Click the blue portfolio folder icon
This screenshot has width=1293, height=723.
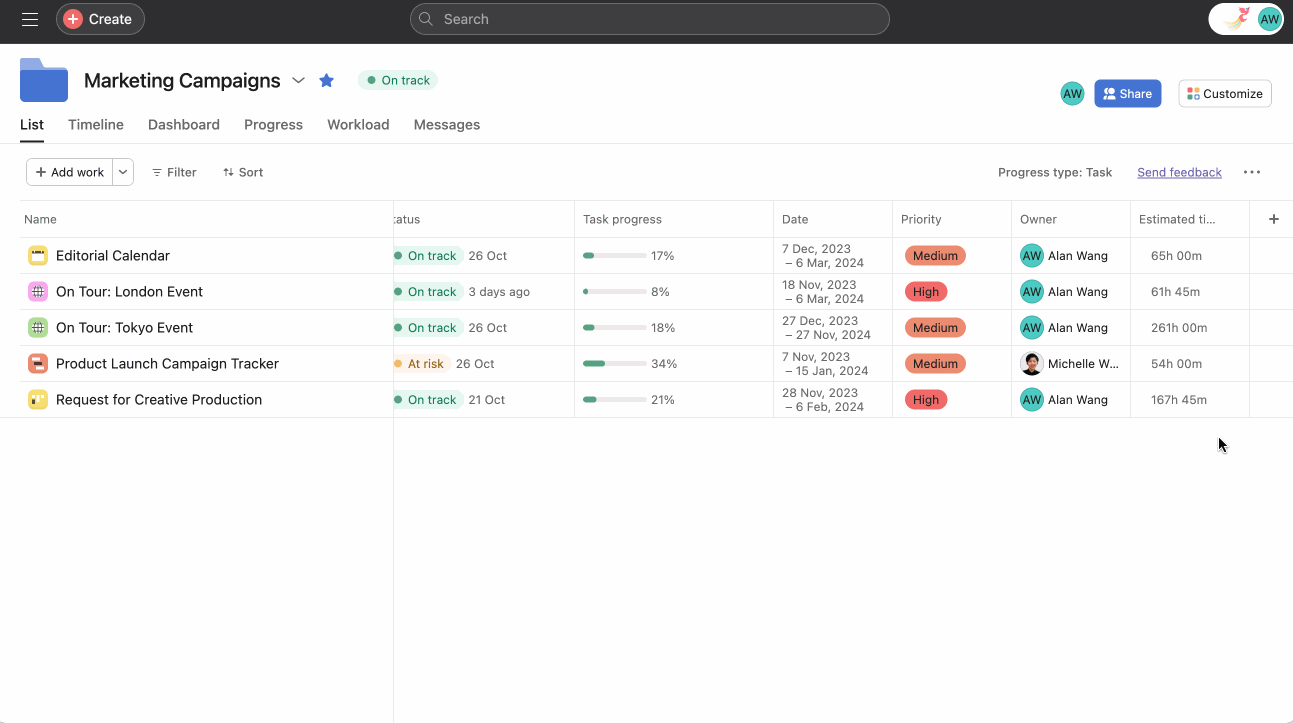pos(44,80)
